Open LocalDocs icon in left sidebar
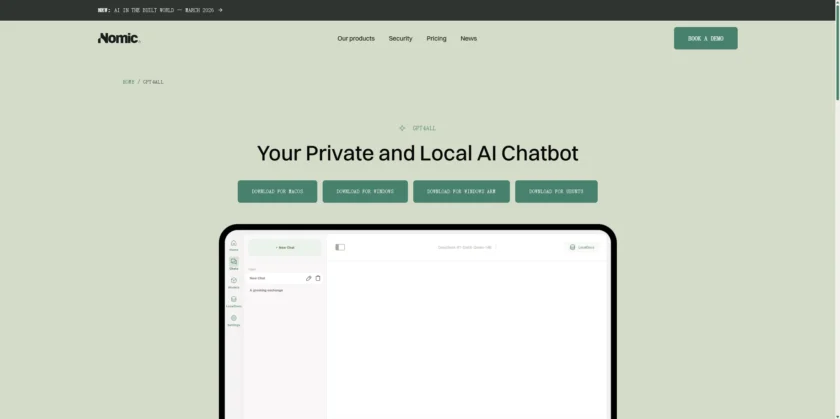Image resolution: width=840 pixels, height=419 pixels. coord(233,301)
